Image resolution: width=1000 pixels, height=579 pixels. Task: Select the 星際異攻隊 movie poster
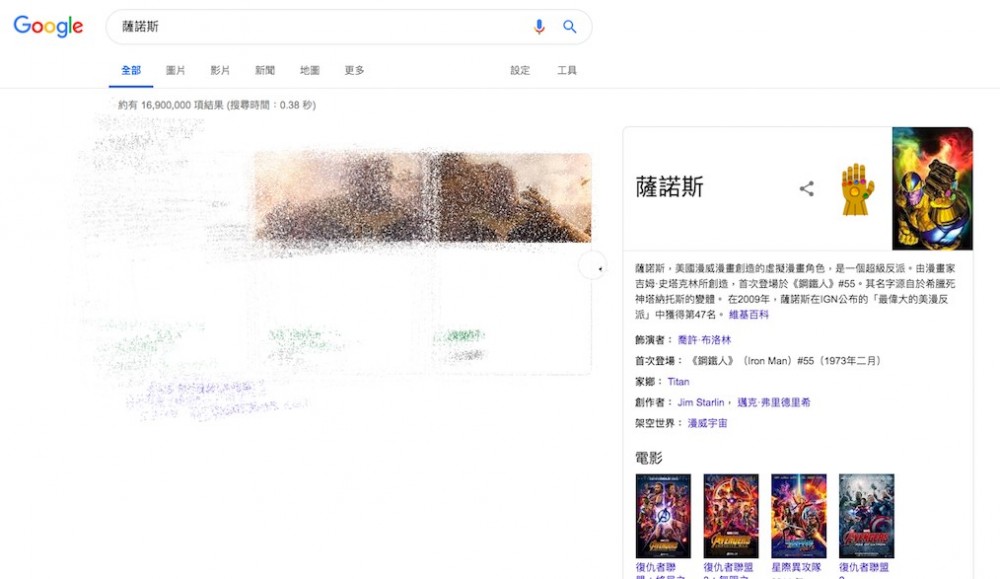(x=798, y=516)
